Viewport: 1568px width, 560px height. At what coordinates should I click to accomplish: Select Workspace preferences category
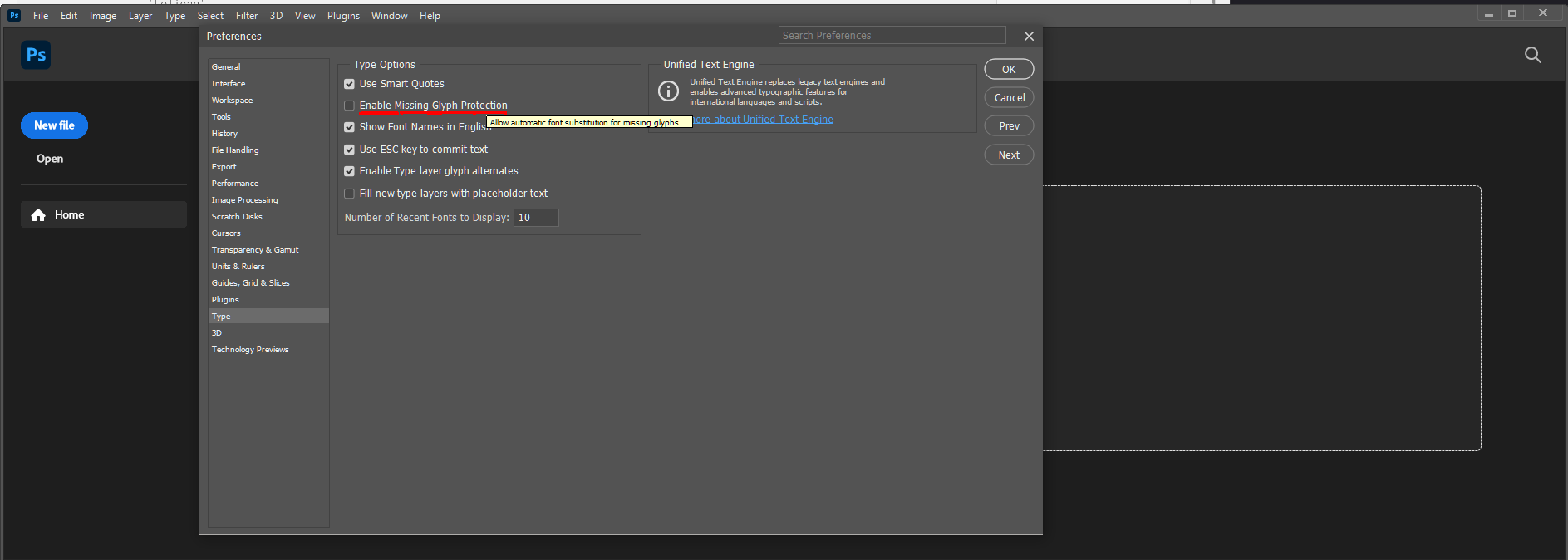coord(268,101)
